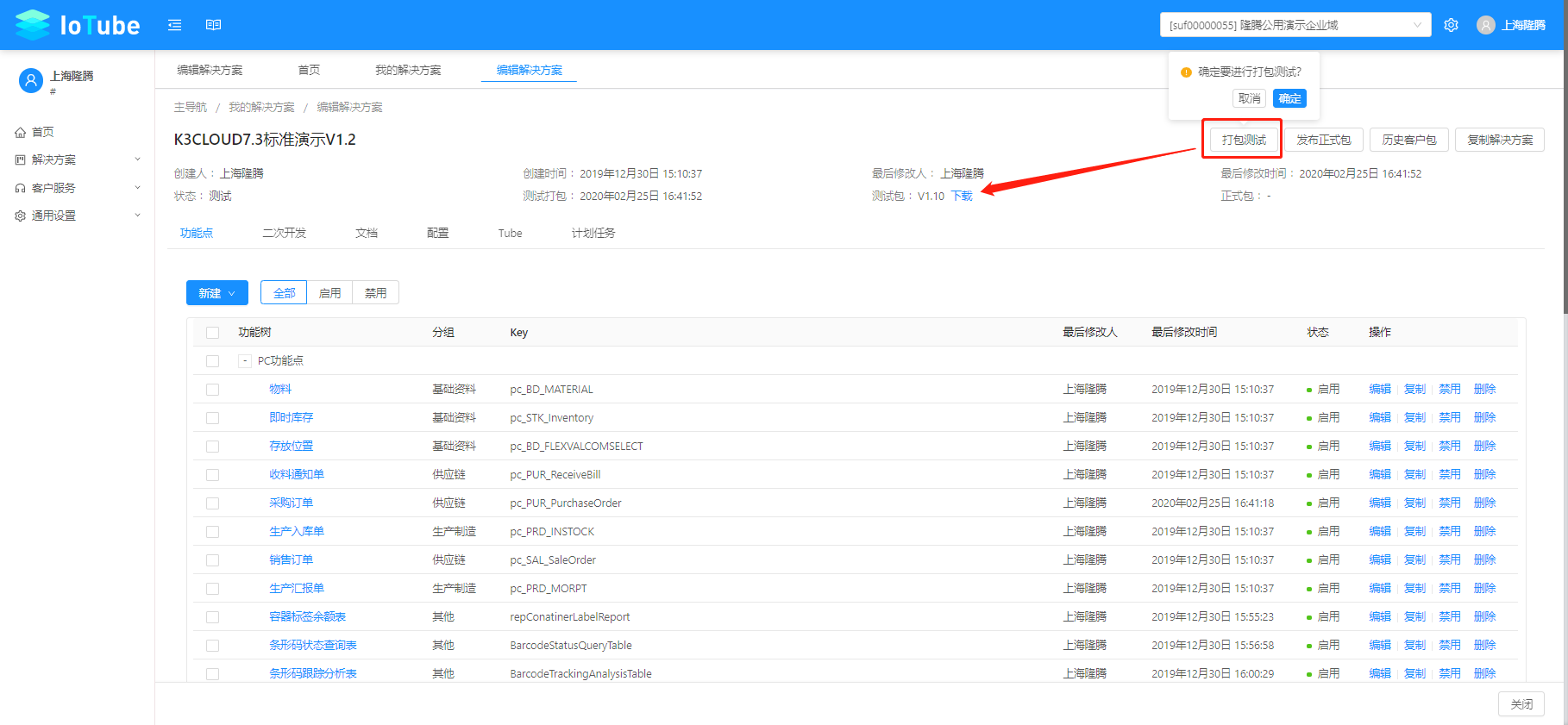This screenshot has height=725, width=1568.
Task: Switch to the 二次开发 tab
Action: pos(285,233)
